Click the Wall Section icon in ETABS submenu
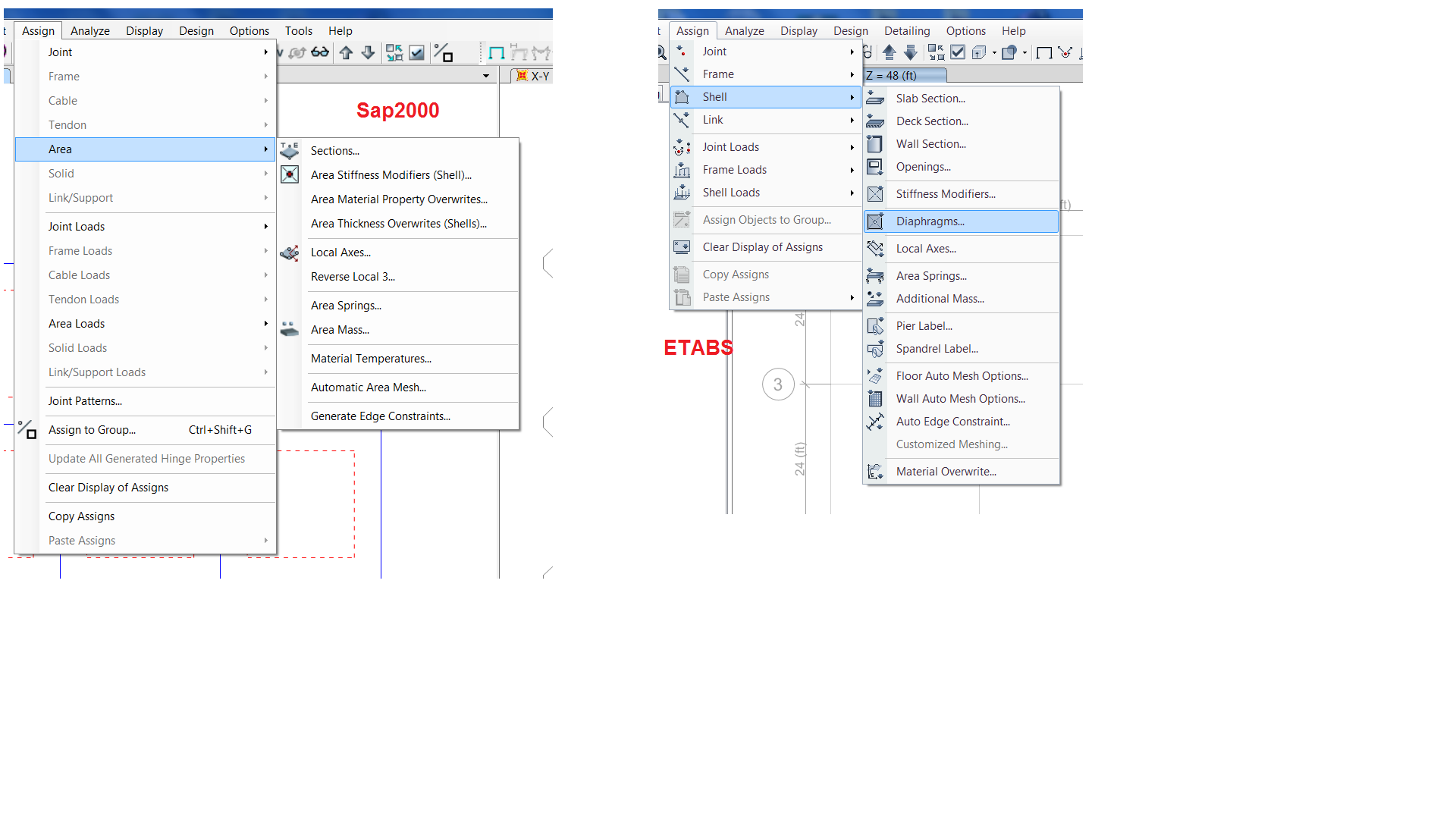Screen dimensions: 1456x819 pyautogui.click(x=875, y=144)
